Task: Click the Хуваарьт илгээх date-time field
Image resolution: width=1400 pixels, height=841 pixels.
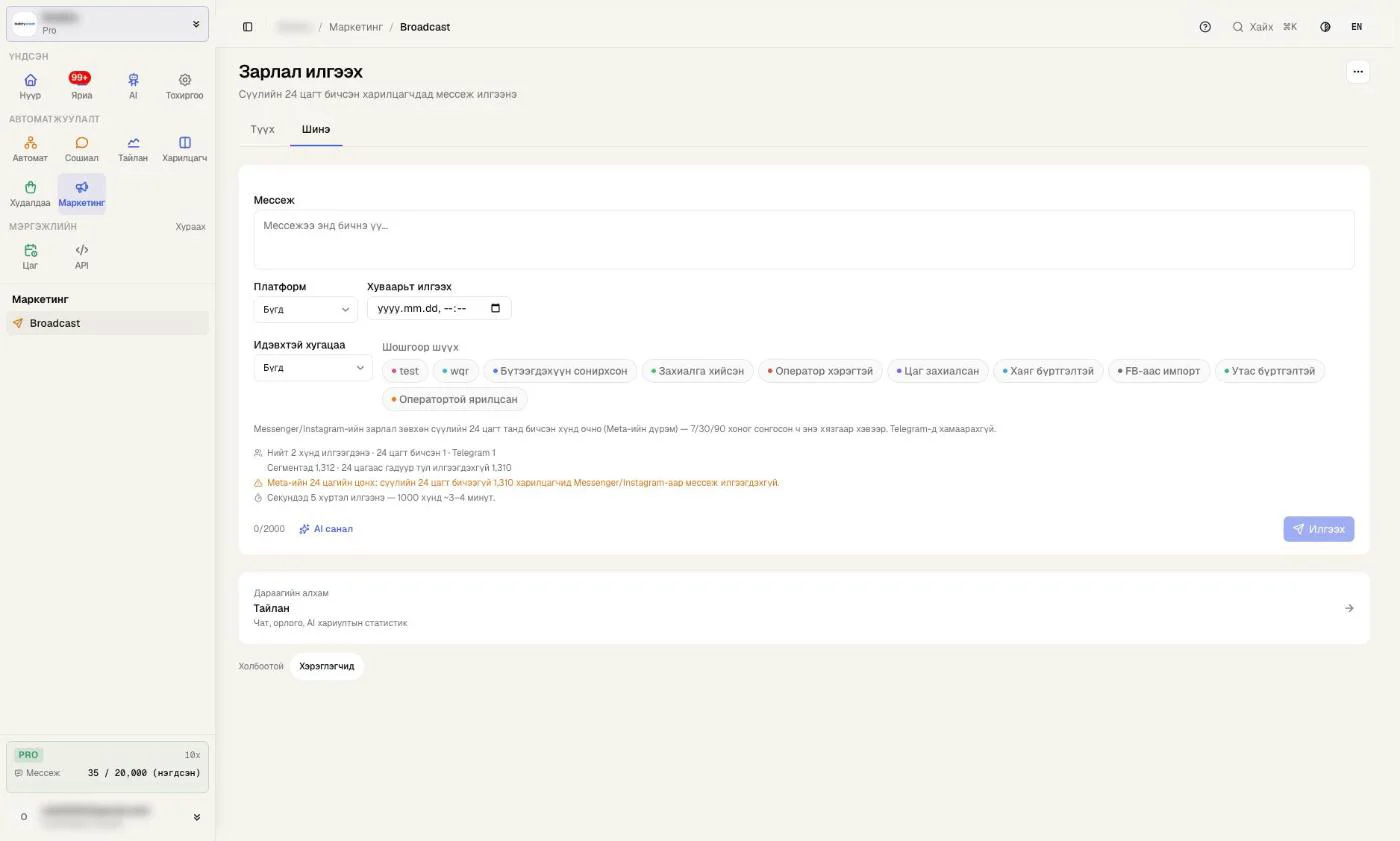Action: point(439,308)
